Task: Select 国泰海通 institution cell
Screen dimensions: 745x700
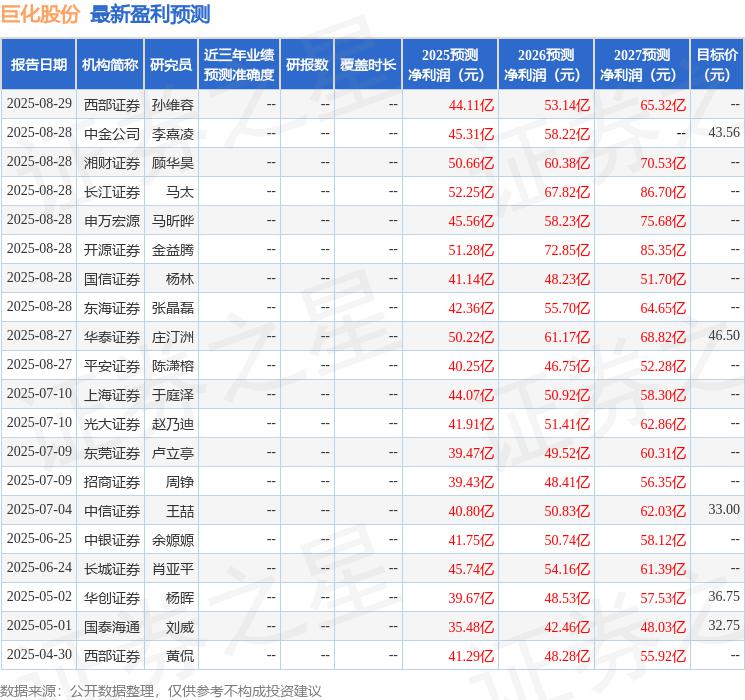Action: 112,627
